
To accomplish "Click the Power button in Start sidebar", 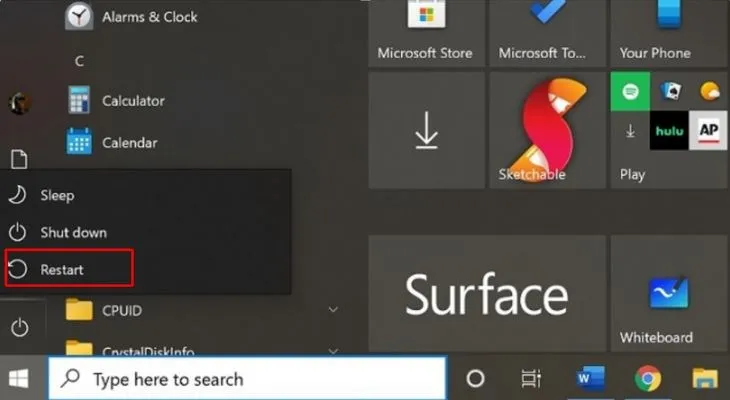I will click(x=18, y=327).
